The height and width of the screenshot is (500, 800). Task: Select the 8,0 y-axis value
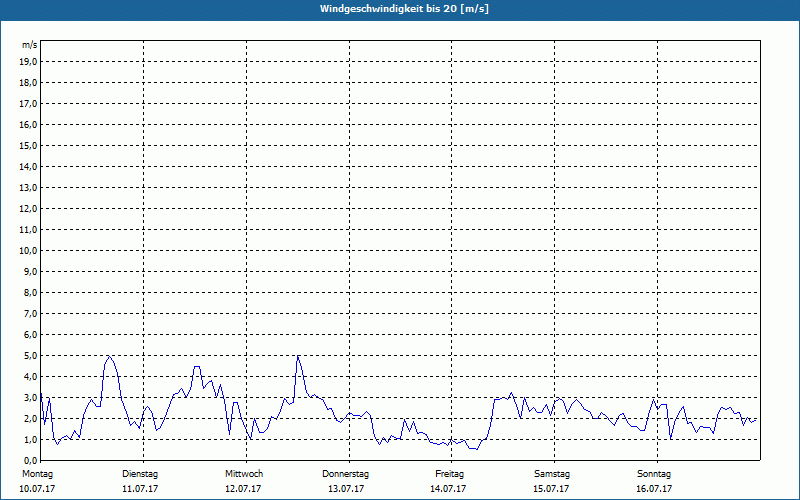click(30, 292)
